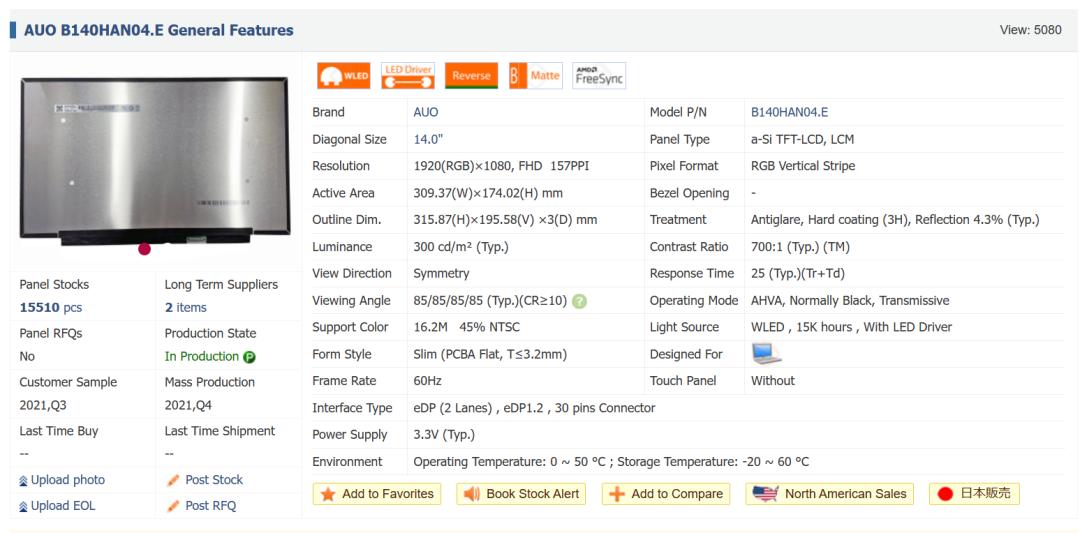Screen dimensions: 1080x533
Task: Click the US flag icon for North American Sales
Action: point(765,494)
